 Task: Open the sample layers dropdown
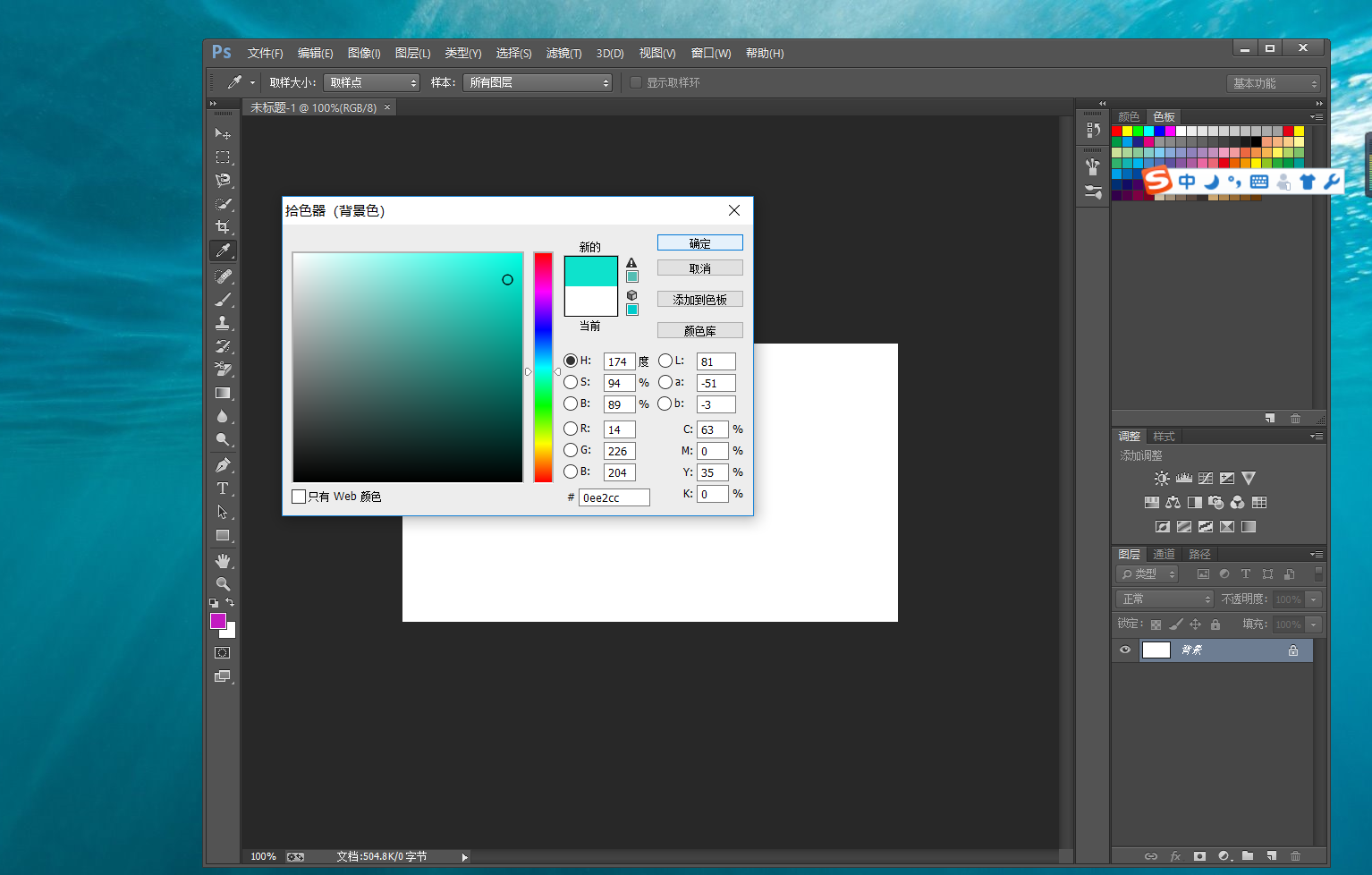pos(538,82)
